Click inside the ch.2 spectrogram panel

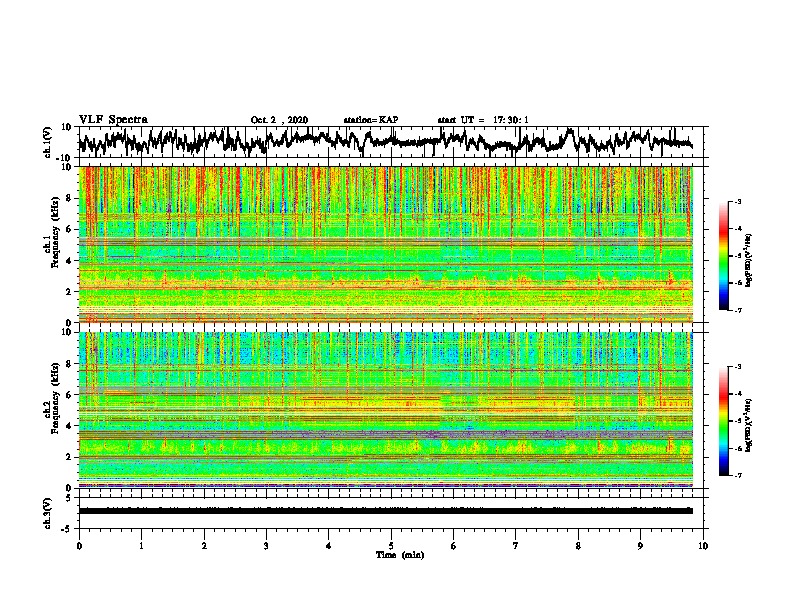(386, 410)
